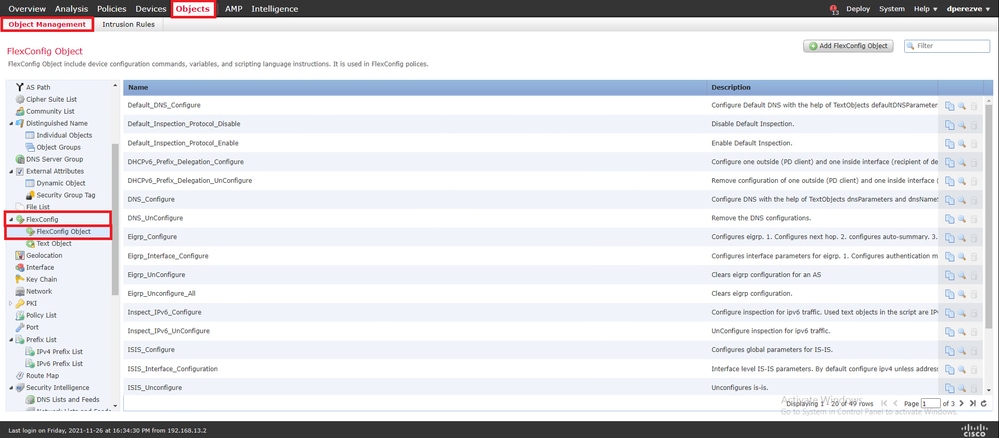Image resolution: width=999 pixels, height=438 pixels.
Task: Open the dperezve user menu
Action: (969, 9)
